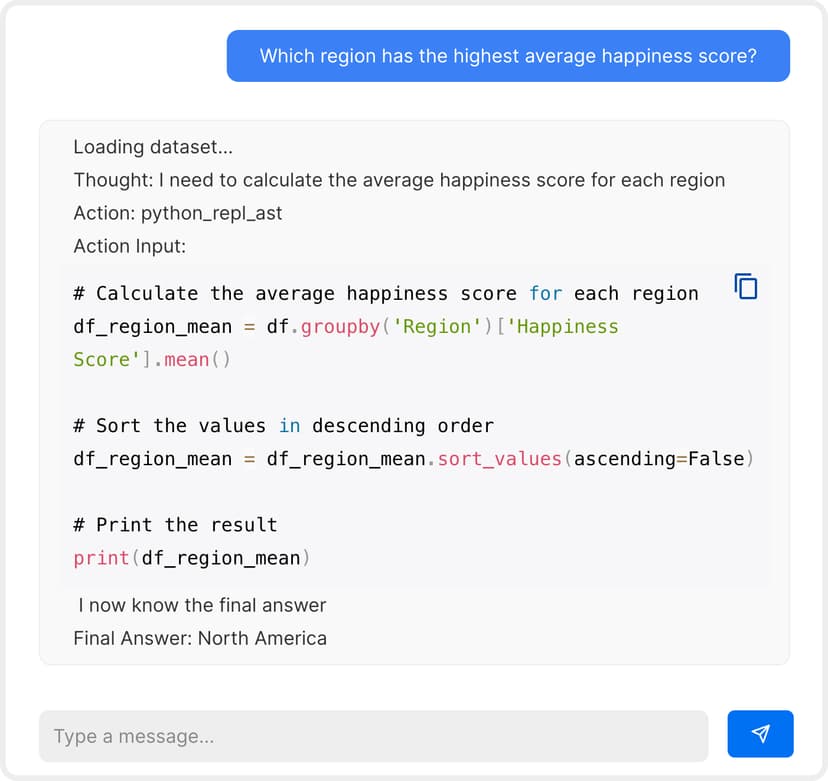
Task: Click the 'Final Answer: North America' text
Action: (x=200, y=638)
